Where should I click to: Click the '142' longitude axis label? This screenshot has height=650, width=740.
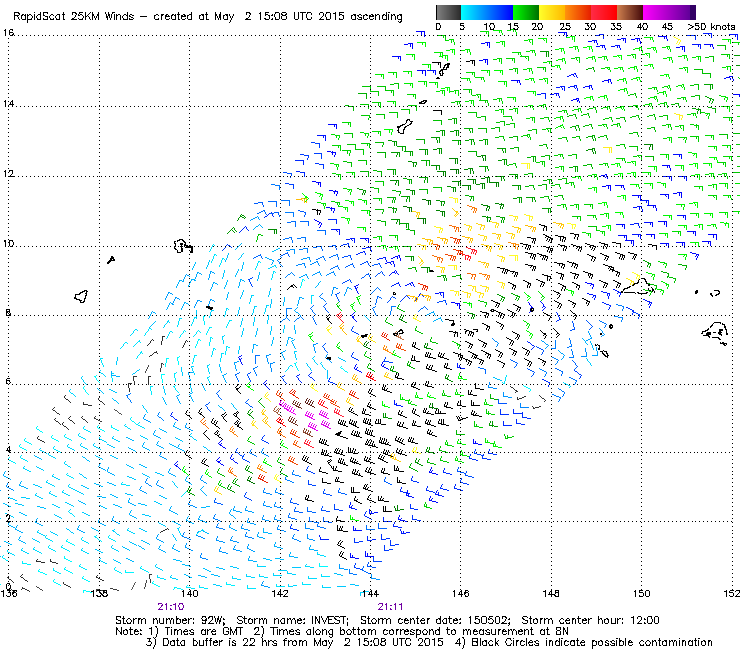[x=280, y=593]
